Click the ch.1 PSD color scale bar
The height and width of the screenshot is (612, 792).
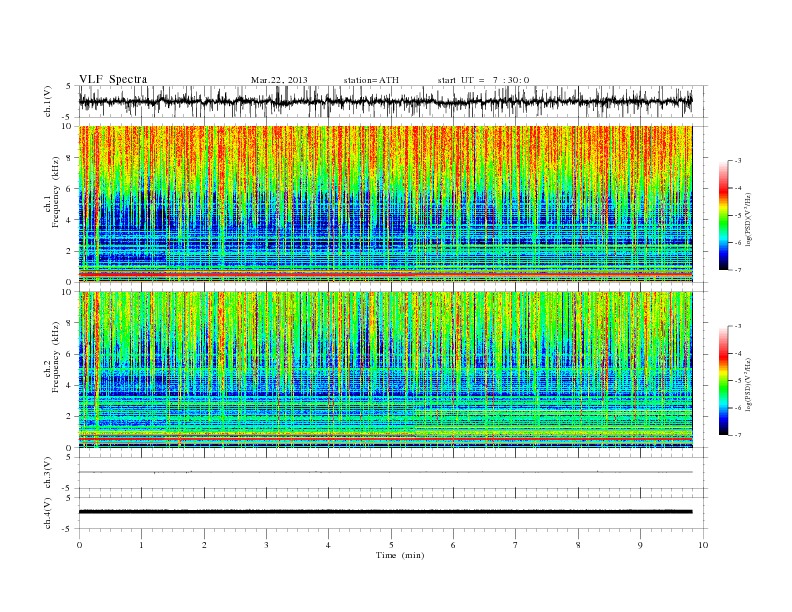click(723, 215)
